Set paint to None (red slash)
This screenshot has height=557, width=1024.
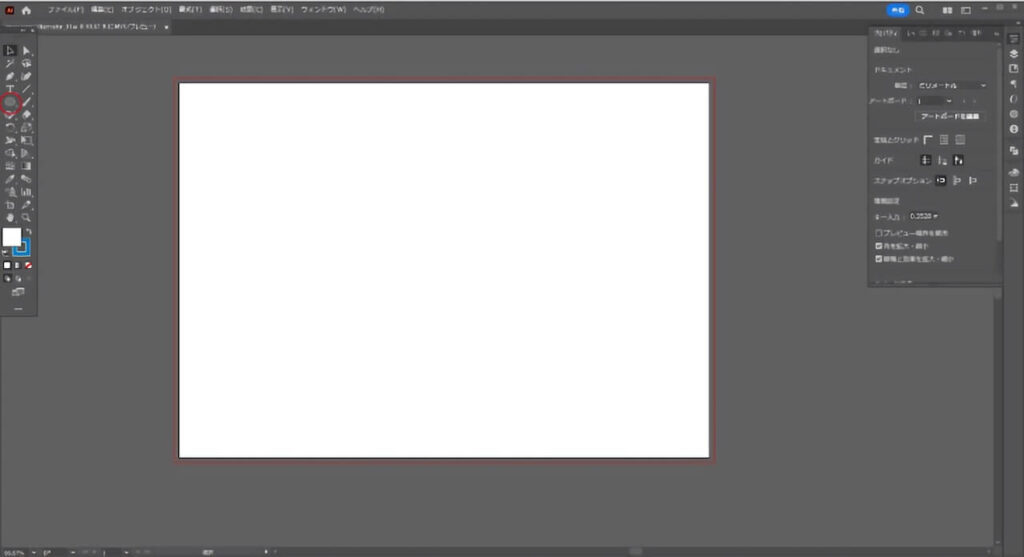28,266
